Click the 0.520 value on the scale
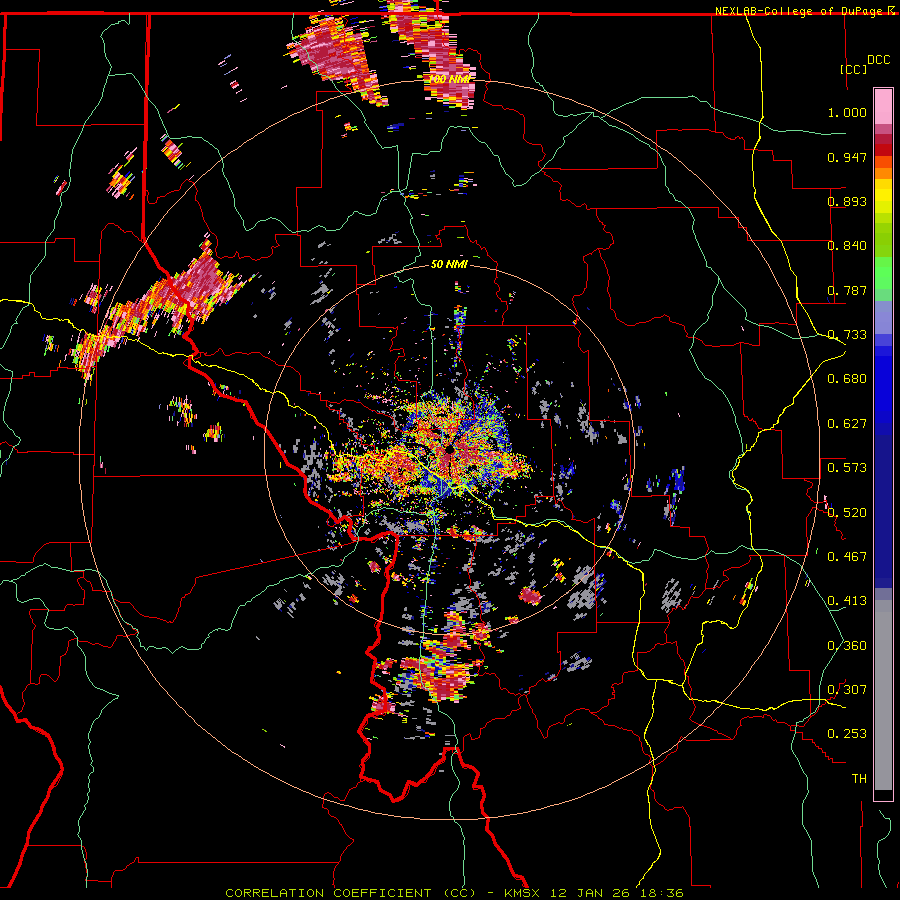The height and width of the screenshot is (900, 900). 847,512
